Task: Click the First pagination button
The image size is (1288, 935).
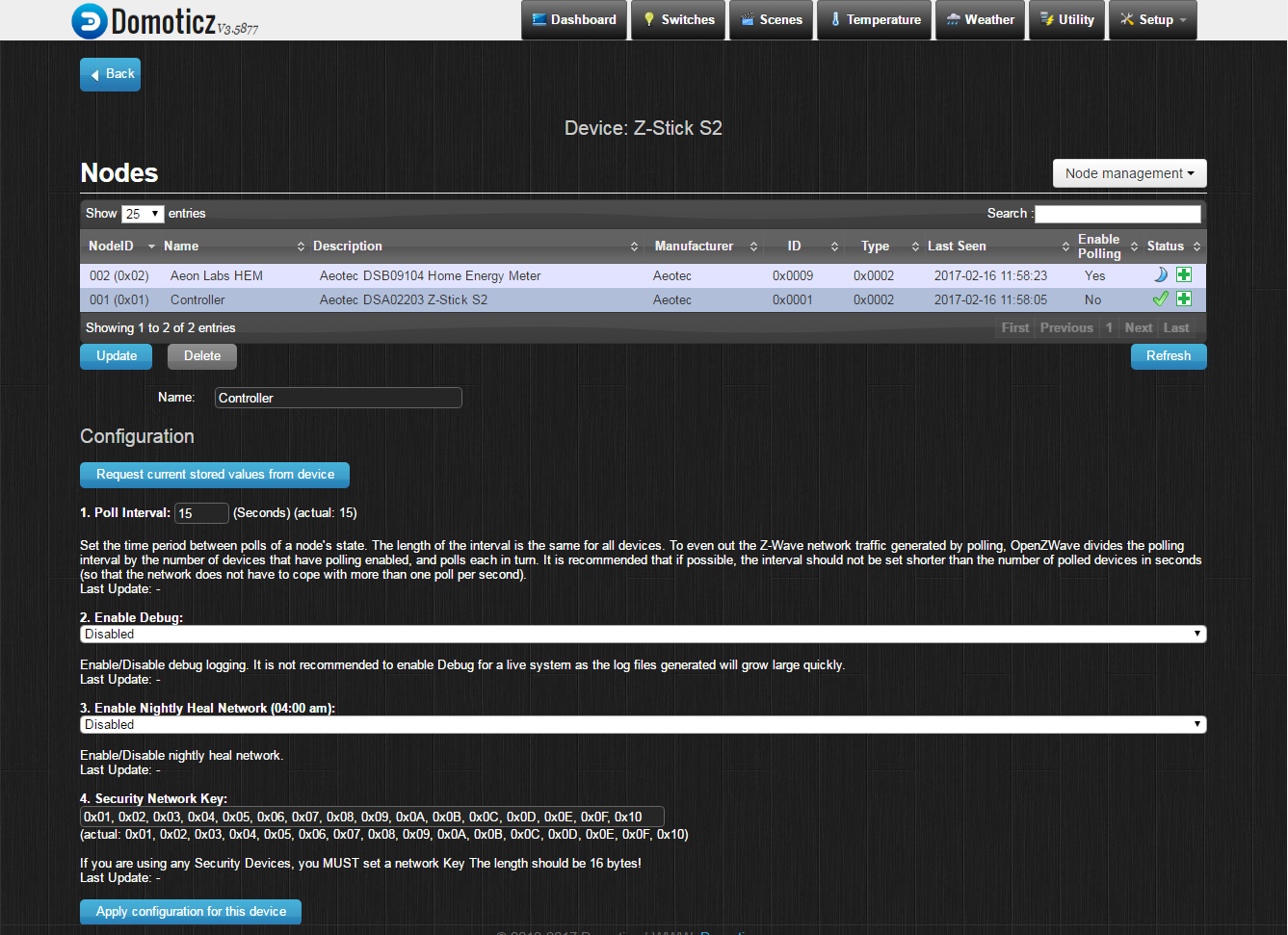Action: [1014, 328]
